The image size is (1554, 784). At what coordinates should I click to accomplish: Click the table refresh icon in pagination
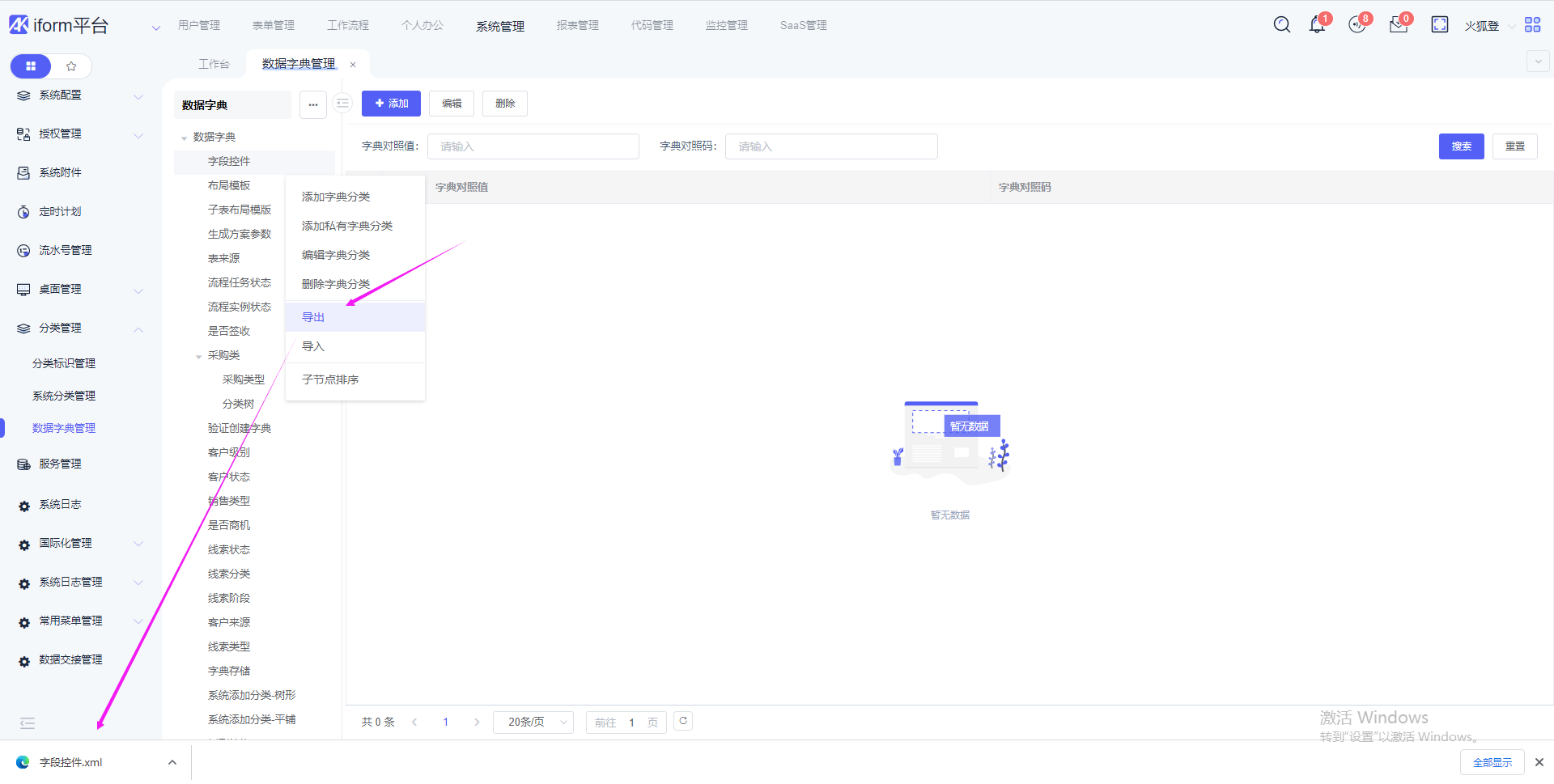[x=683, y=721]
